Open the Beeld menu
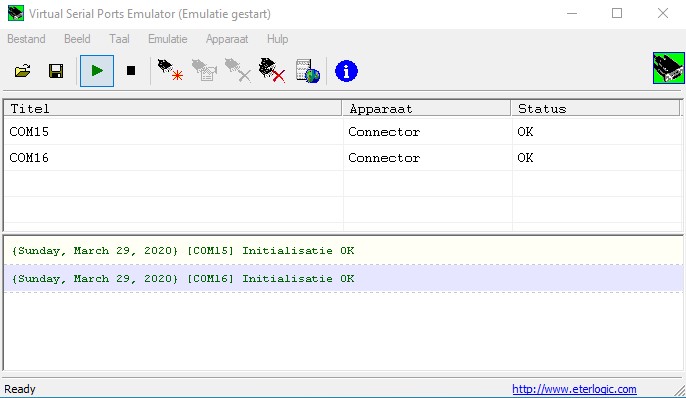This screenshot has width=686, height=398. click(77, 39)
